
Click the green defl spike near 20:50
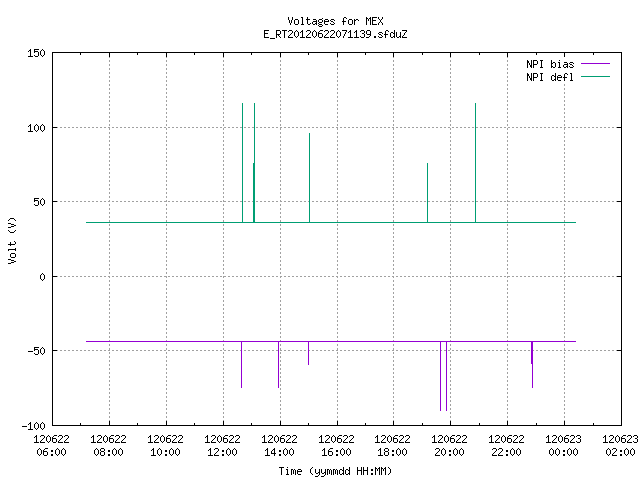476,163
